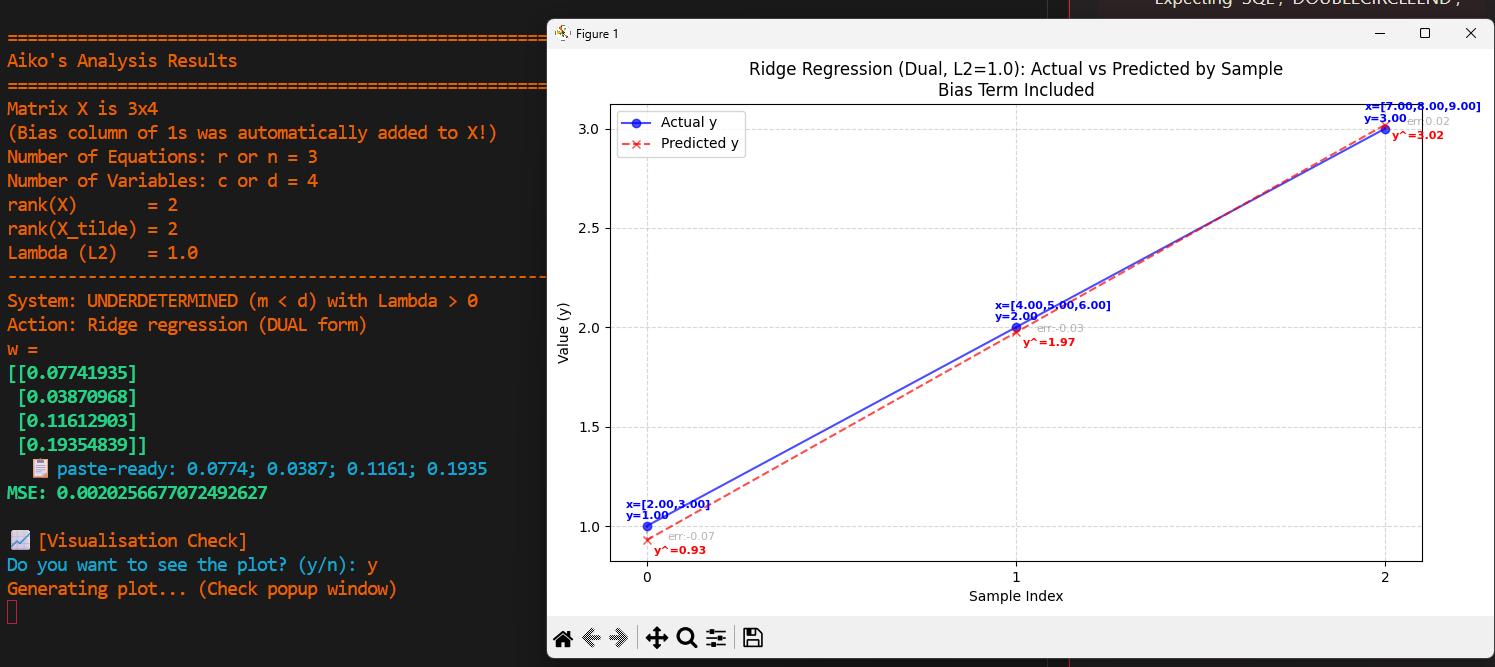
Task: Select the actual data point at index 1
Action: point(1016,327)
